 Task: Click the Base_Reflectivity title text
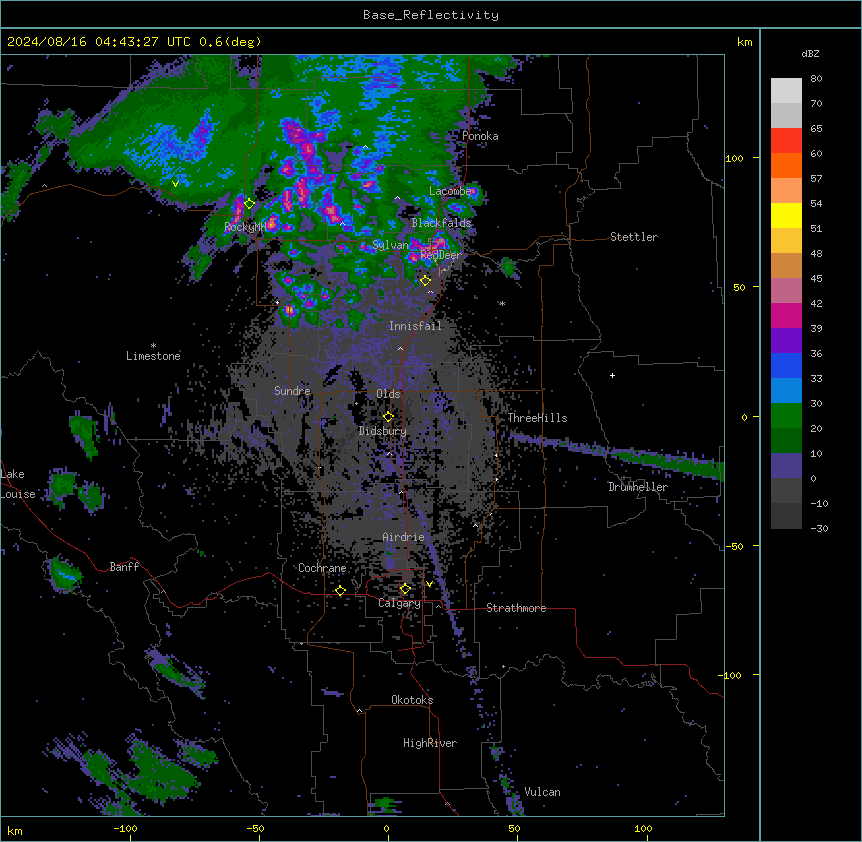(x=431, y=15)
